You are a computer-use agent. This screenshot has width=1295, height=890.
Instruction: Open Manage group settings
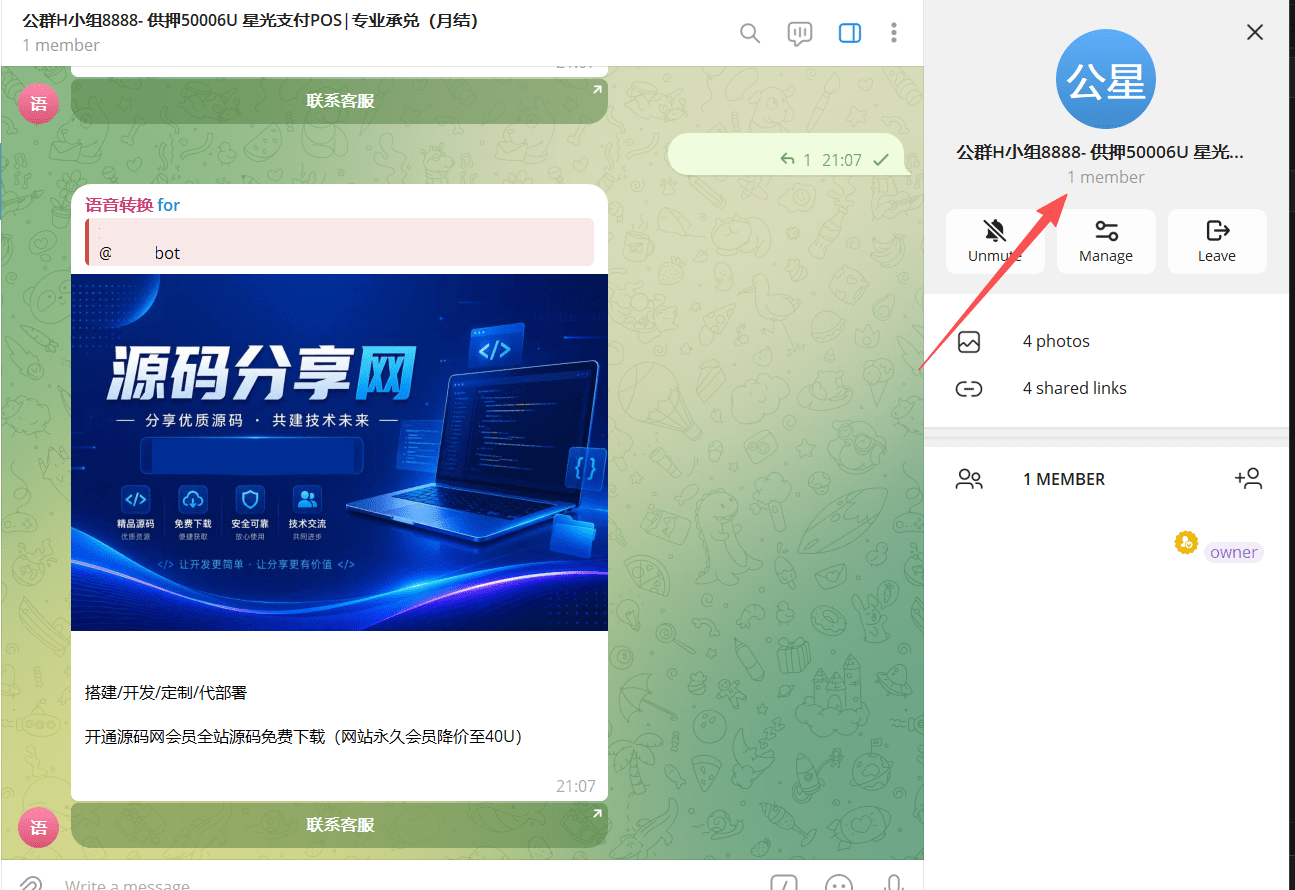click(x=1106, y=241)
